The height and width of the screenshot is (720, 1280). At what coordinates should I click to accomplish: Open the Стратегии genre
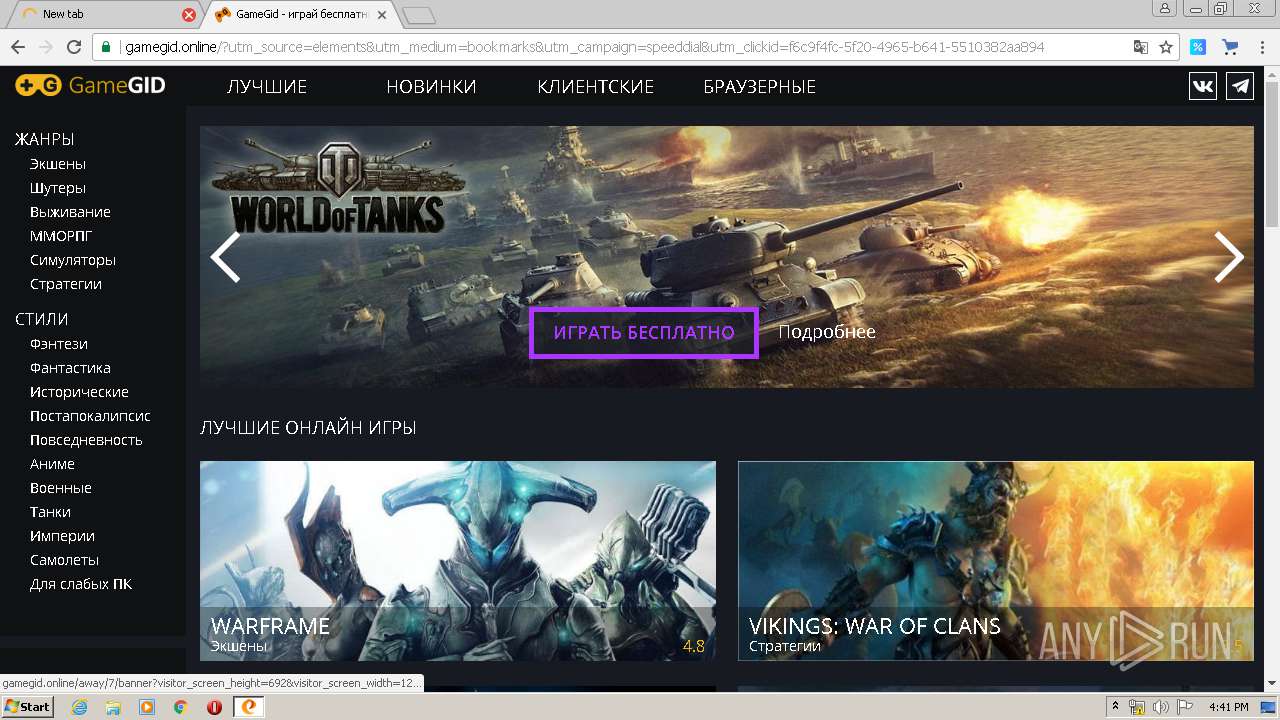pos(66,284)
